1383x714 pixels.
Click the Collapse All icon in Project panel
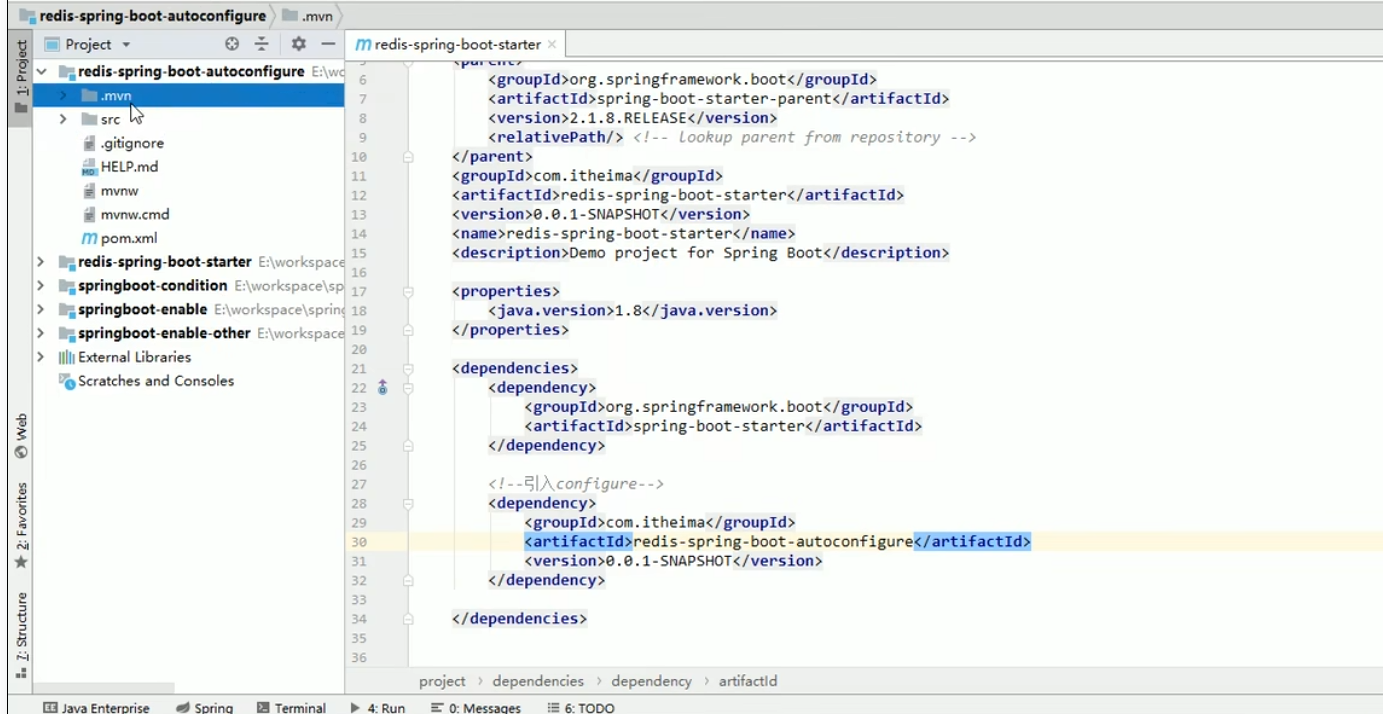[x=261, y=44]
